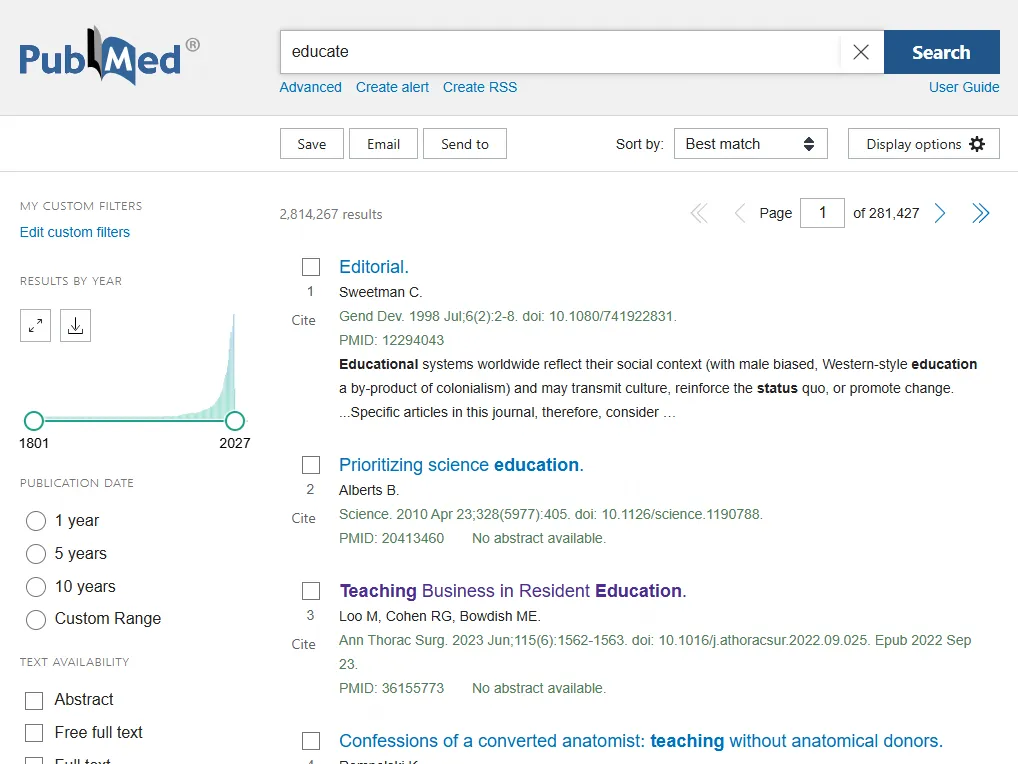Open the User Guide link
This screenshot has height=764, width=1018.
(963, 87)
